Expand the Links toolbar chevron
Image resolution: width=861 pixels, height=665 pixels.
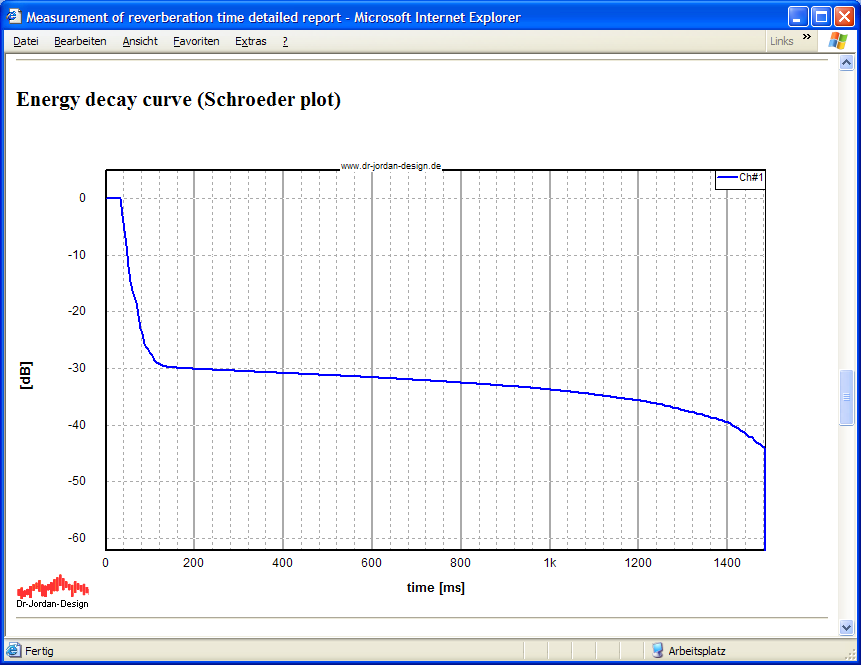point(806,38)
